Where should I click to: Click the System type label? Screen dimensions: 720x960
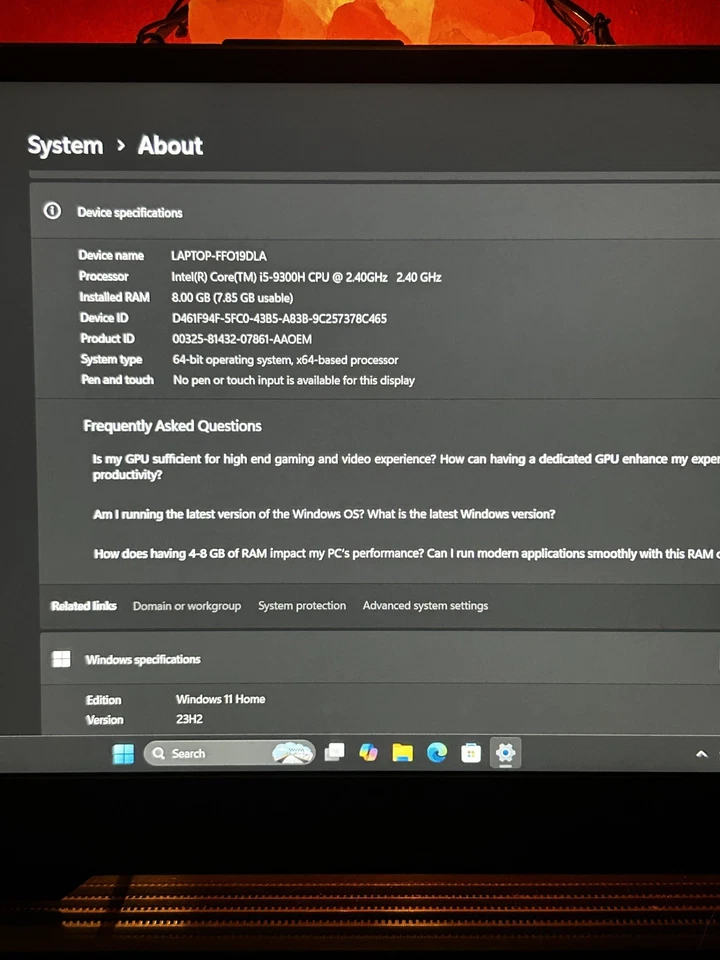[111, 359]
